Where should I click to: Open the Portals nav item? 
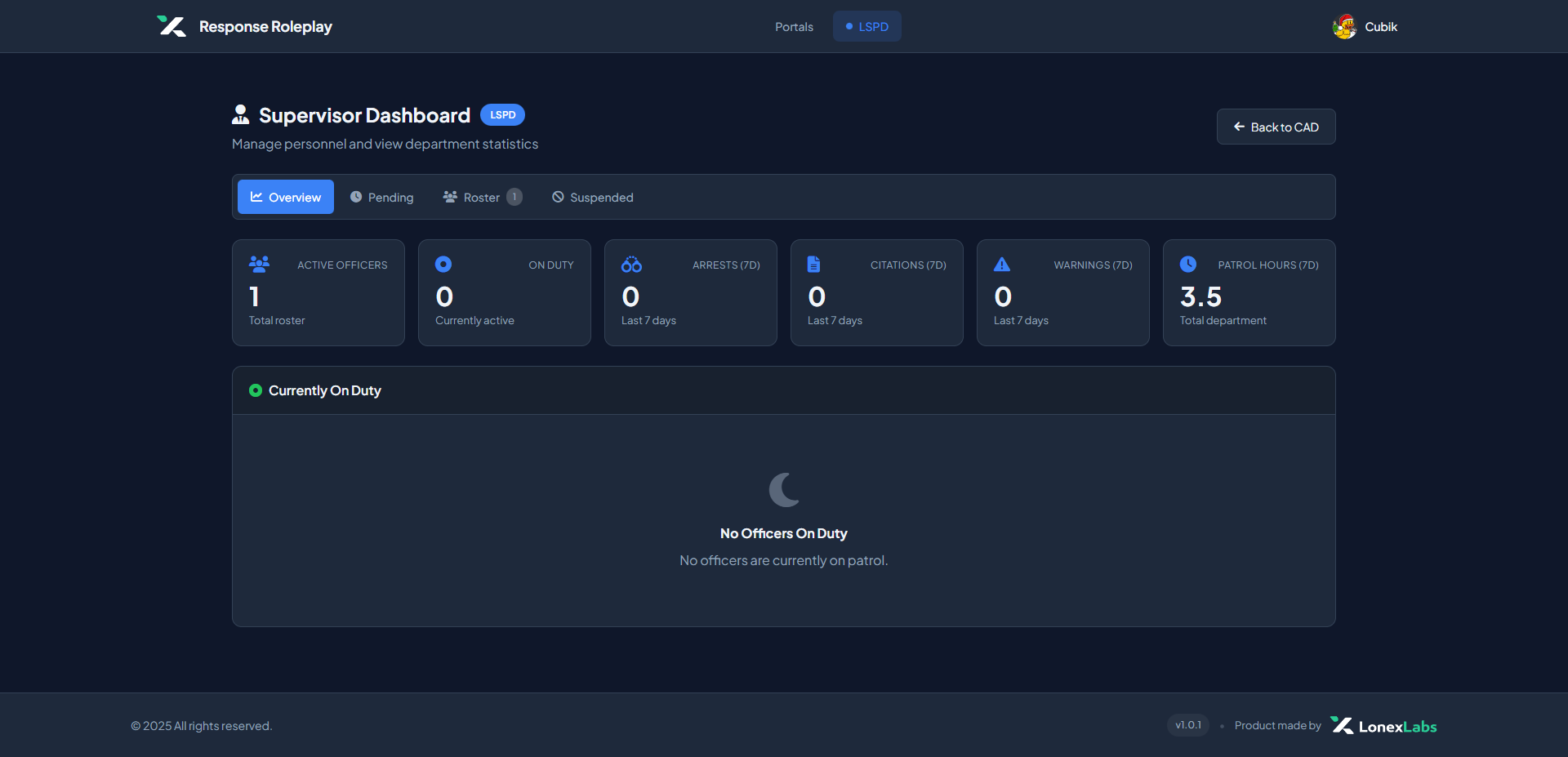point(794,26)
